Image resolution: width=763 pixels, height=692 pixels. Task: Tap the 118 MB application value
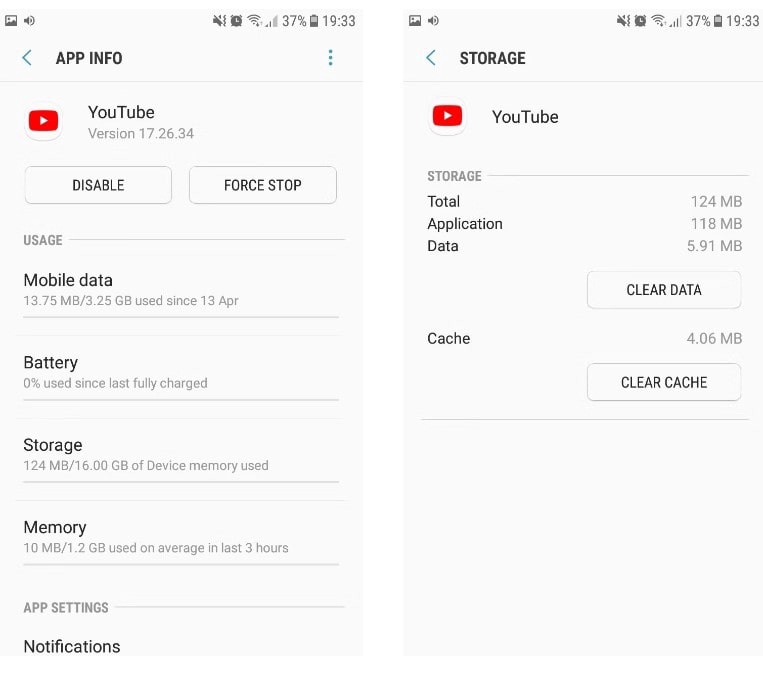[x=716, y=223]
